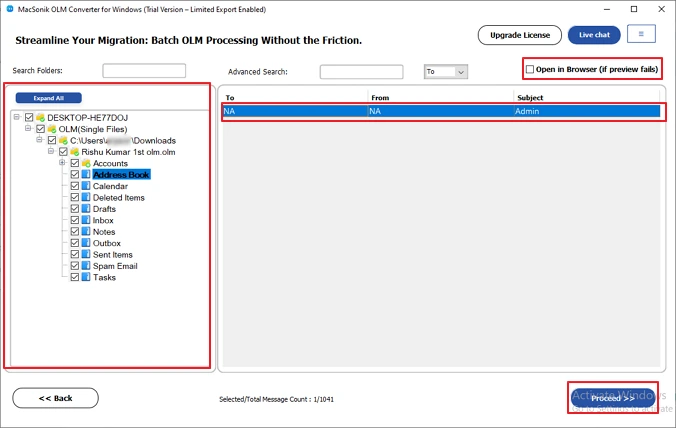Screen dimensions: 676x428
Task: Uncheck the Accounts checkbox
Action: click(x=75, y=163)
